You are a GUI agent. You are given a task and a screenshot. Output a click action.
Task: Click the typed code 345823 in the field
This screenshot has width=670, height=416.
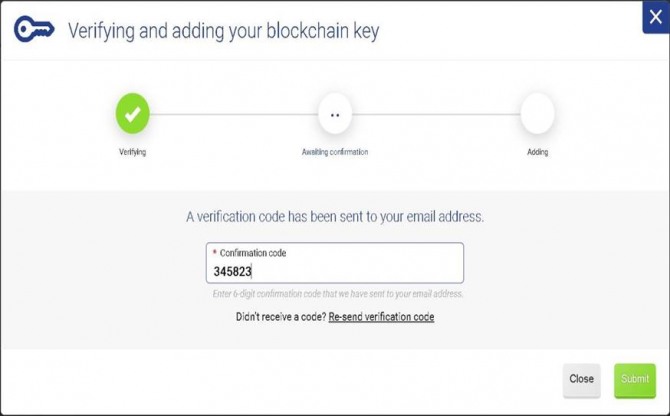(x=232, y=271)
